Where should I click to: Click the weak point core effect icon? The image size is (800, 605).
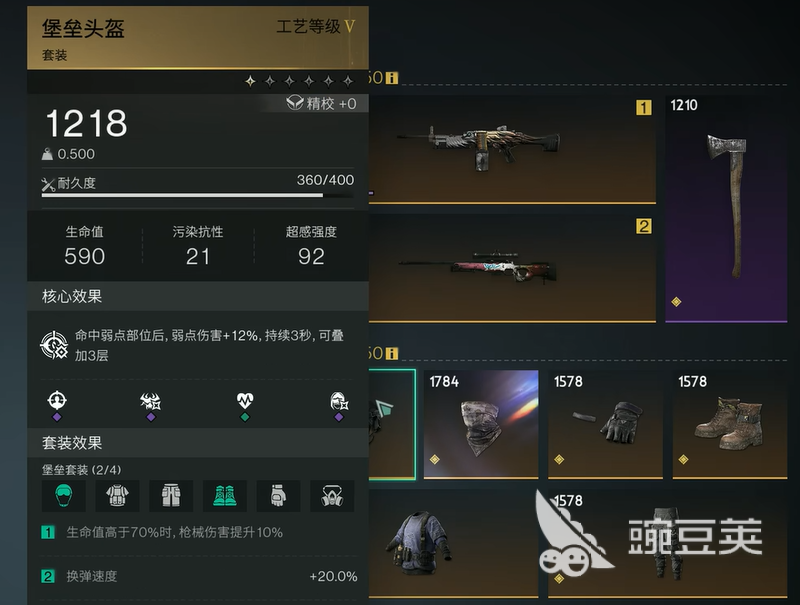54,345
